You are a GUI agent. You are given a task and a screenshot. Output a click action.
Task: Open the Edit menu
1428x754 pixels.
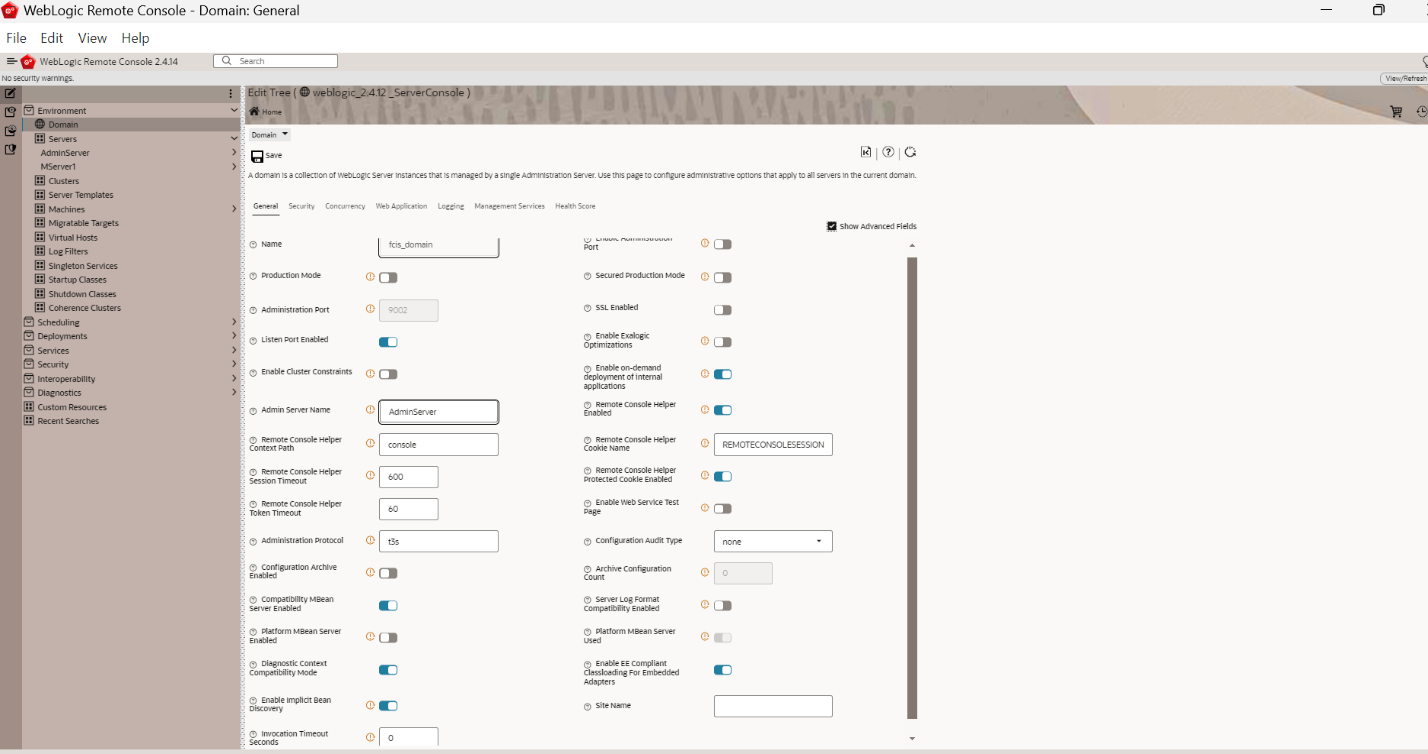pos(52,38)
